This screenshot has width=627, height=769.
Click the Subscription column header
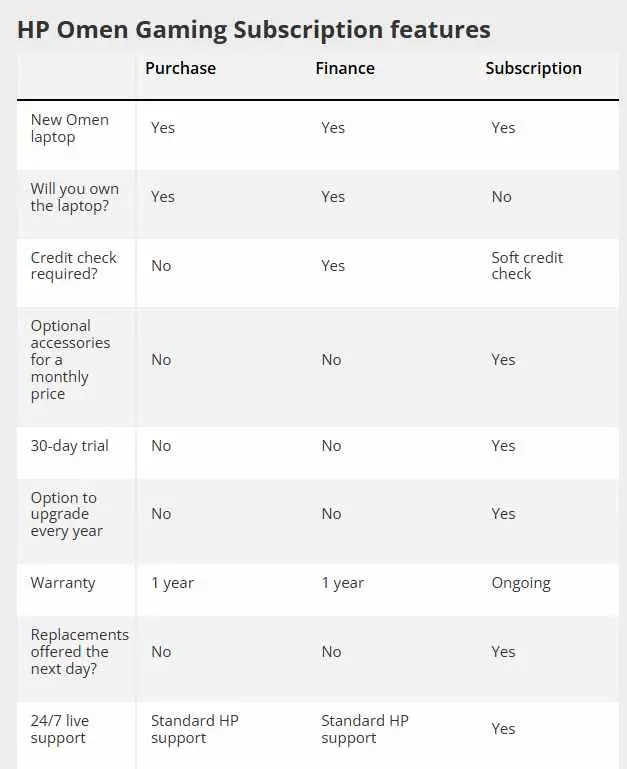(x=533, y=68)
